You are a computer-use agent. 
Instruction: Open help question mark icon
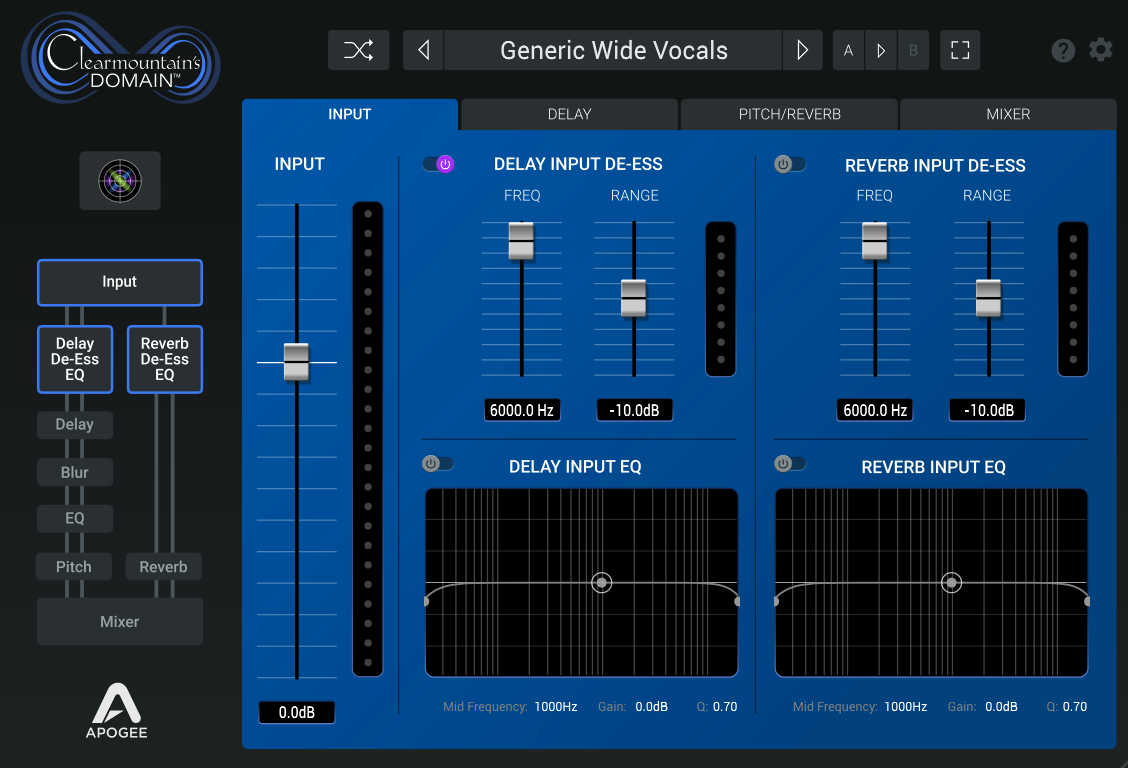point(1063,50)
